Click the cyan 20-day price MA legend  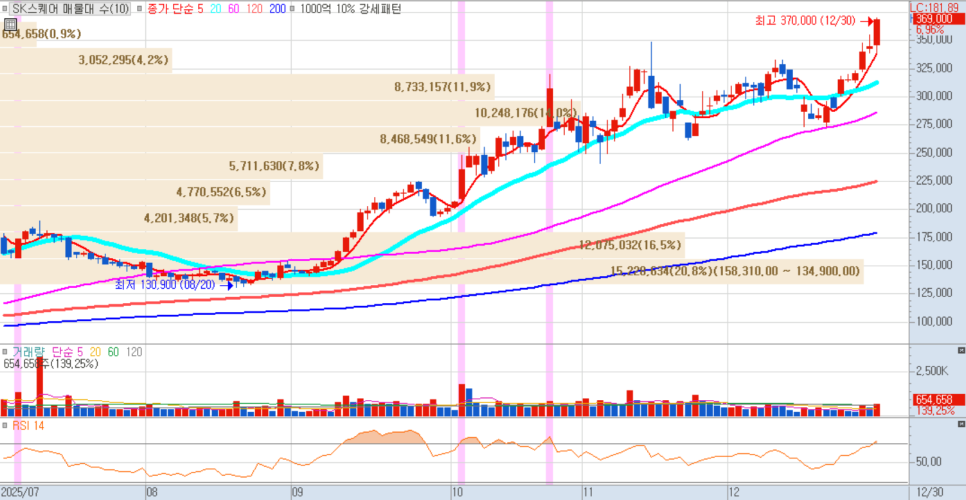click(x=214, y=9)
